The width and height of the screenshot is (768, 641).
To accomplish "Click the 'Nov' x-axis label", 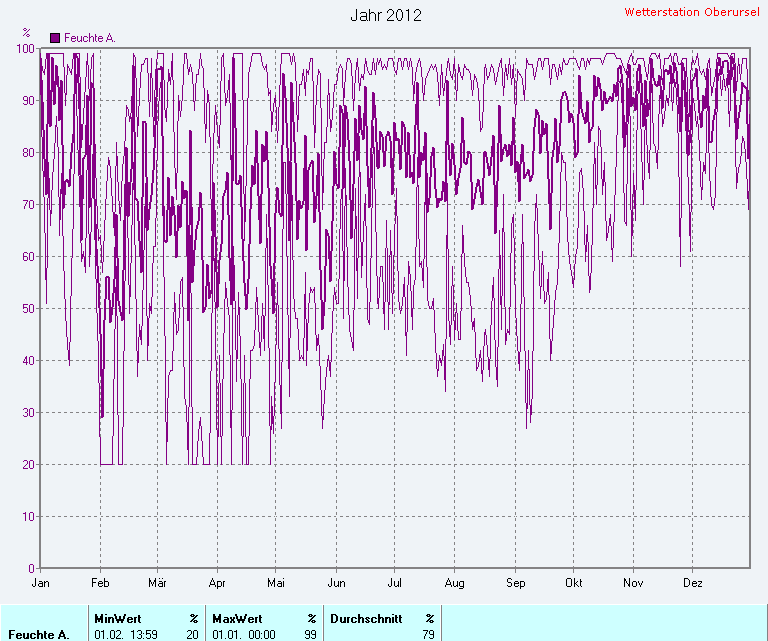I will [x=633, y=583].
